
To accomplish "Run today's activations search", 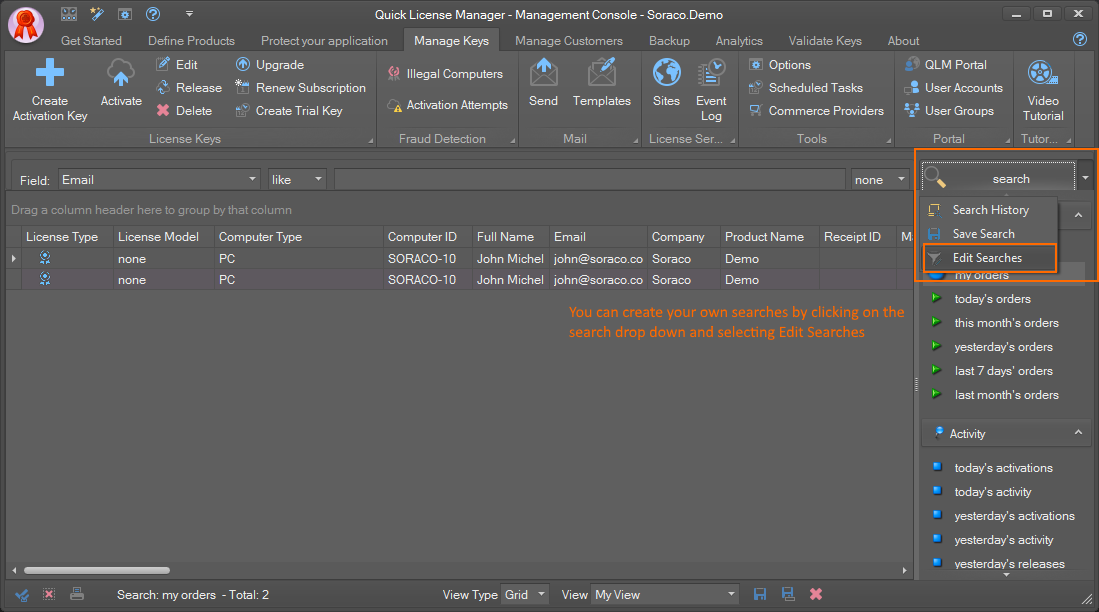I will point(1003,468).
